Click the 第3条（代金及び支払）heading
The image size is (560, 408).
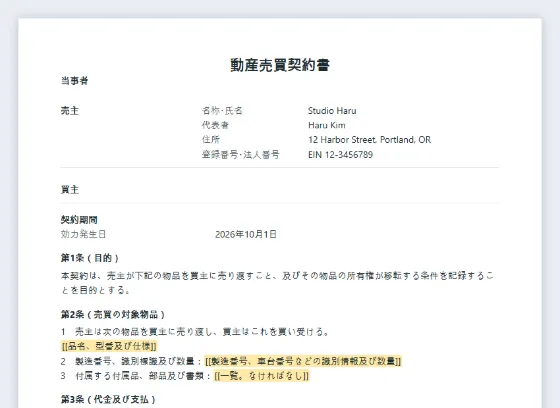pos(108,399)
